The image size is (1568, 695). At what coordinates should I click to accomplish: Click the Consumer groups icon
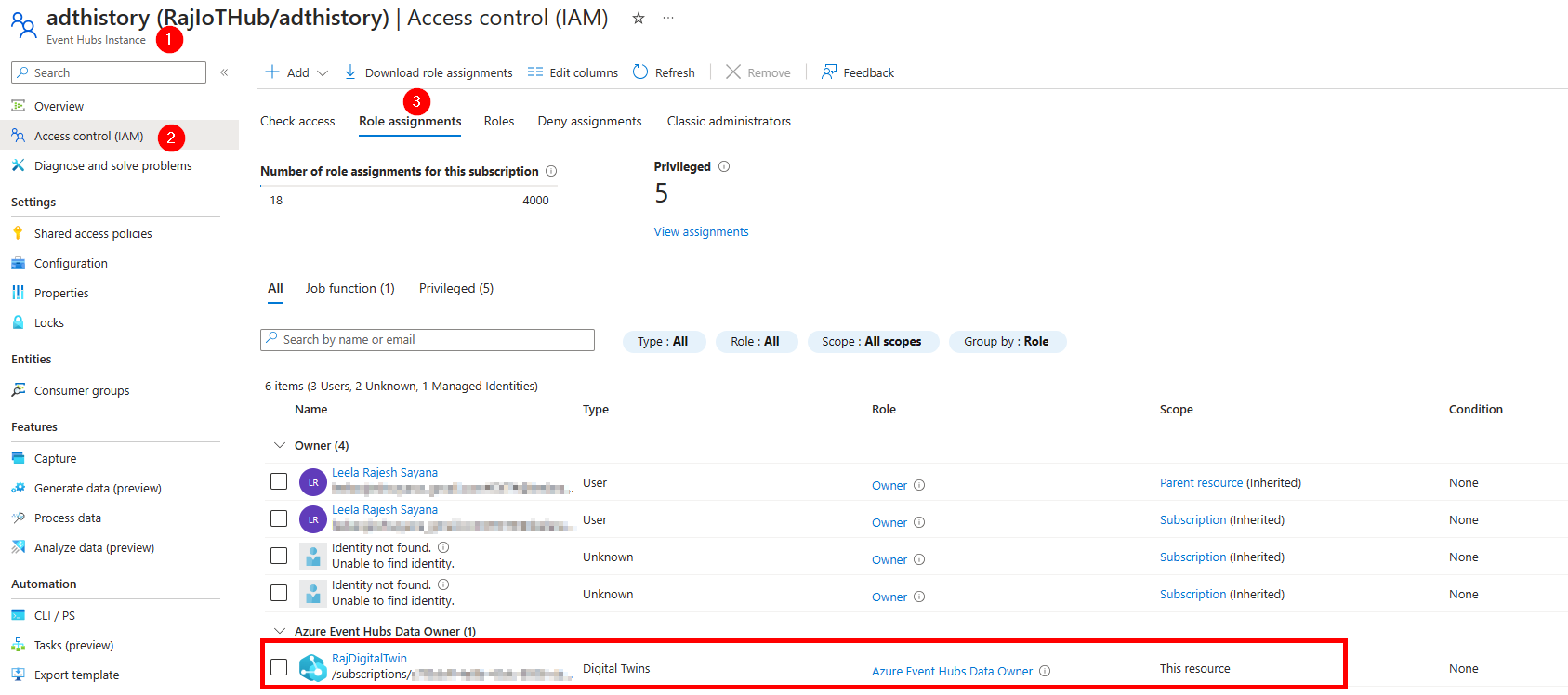[18, 390]
